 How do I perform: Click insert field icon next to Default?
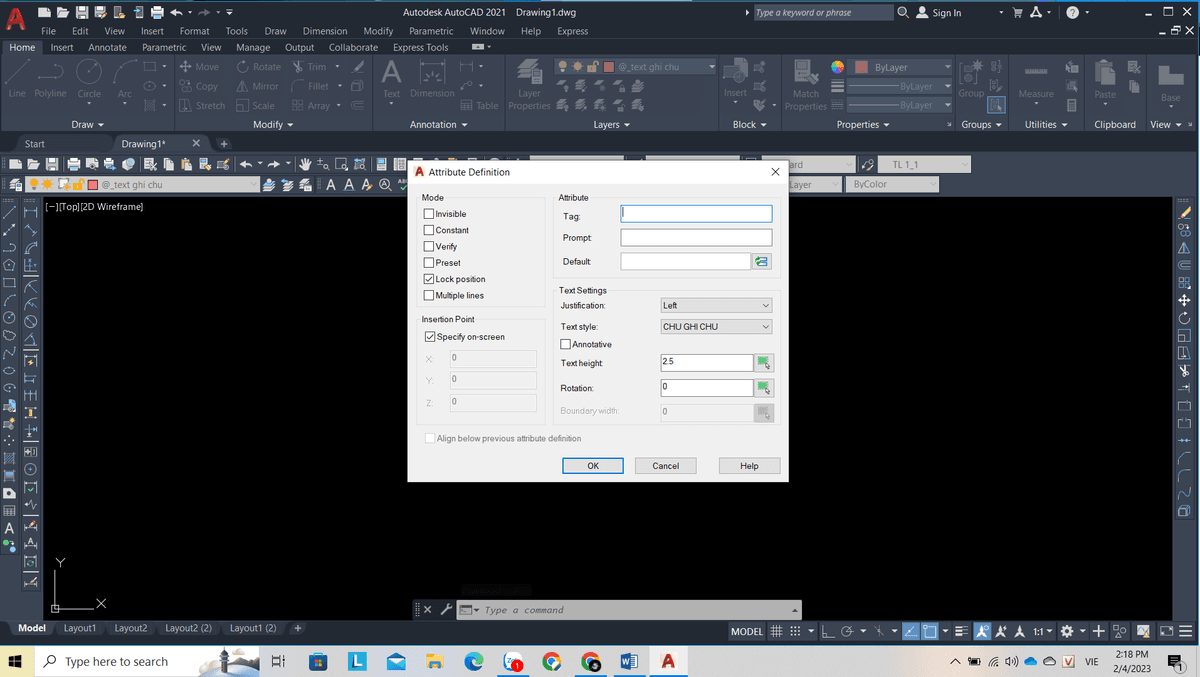click(762, 261)
